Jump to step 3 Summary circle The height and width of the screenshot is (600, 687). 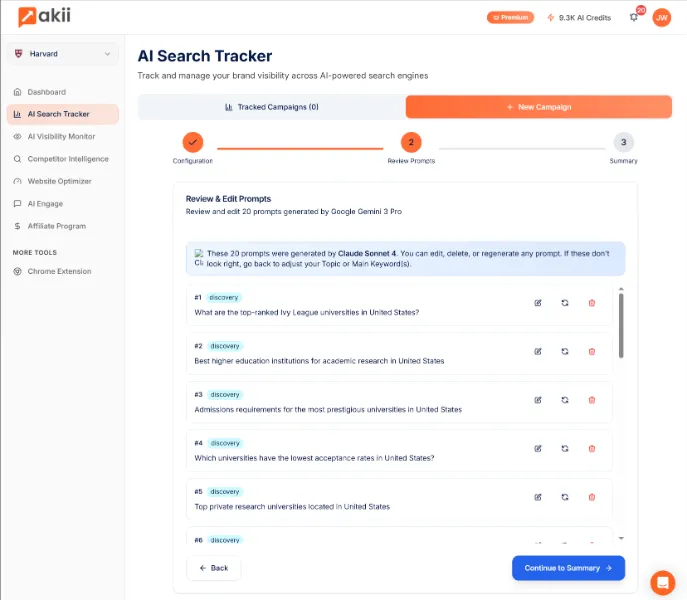623,142
